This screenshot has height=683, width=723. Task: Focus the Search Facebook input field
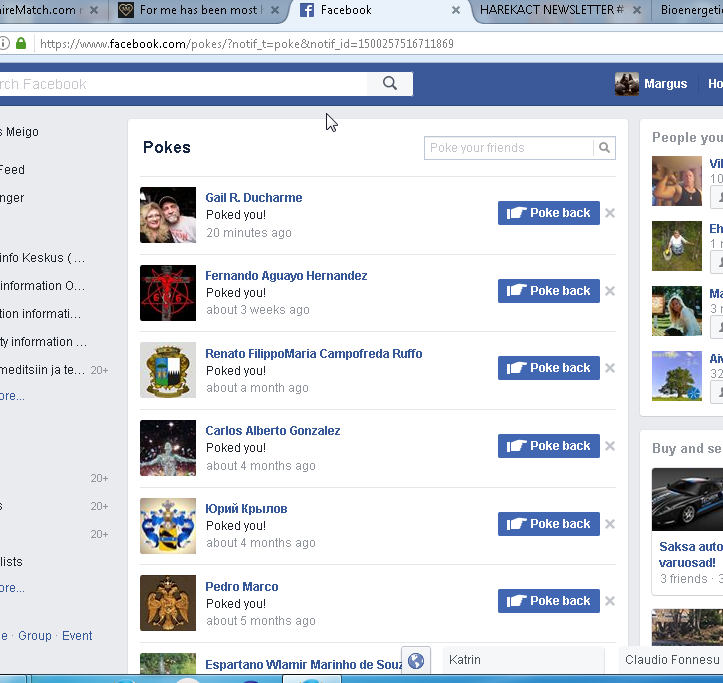click(184, 84)
